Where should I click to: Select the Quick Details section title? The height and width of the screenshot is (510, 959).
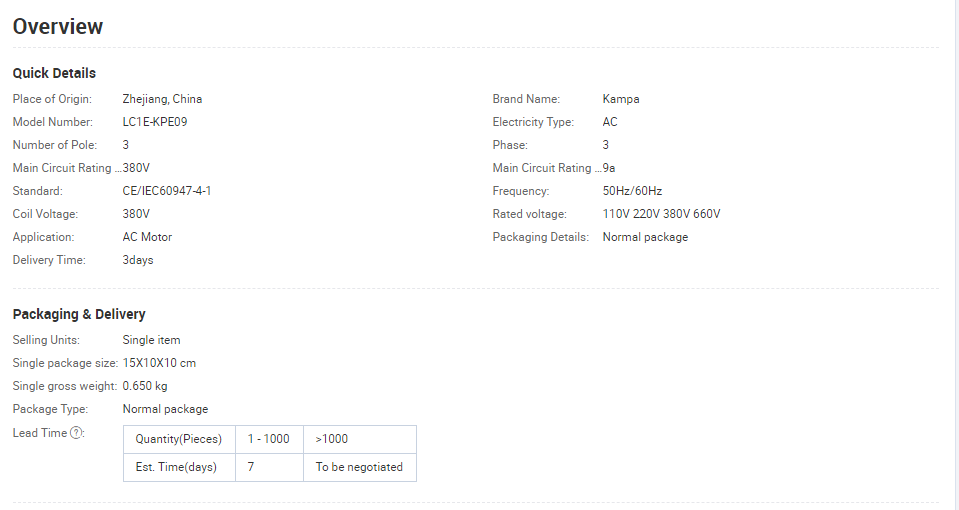click(54, 73)
